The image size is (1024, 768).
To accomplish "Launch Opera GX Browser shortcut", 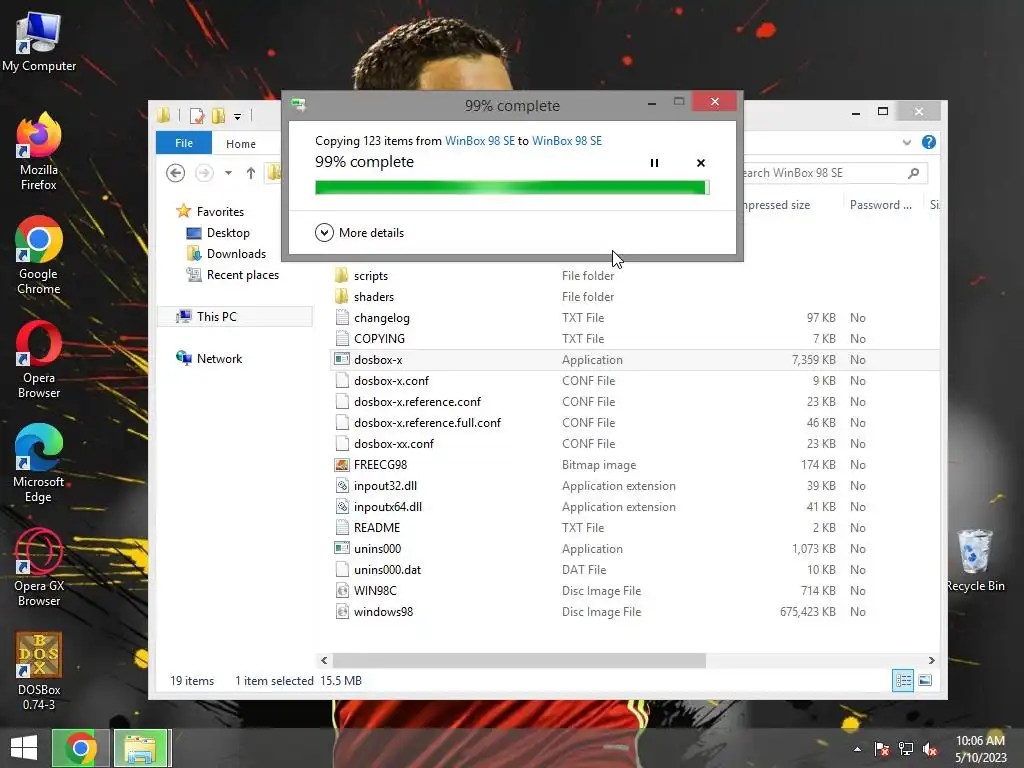I will point(39,567).
